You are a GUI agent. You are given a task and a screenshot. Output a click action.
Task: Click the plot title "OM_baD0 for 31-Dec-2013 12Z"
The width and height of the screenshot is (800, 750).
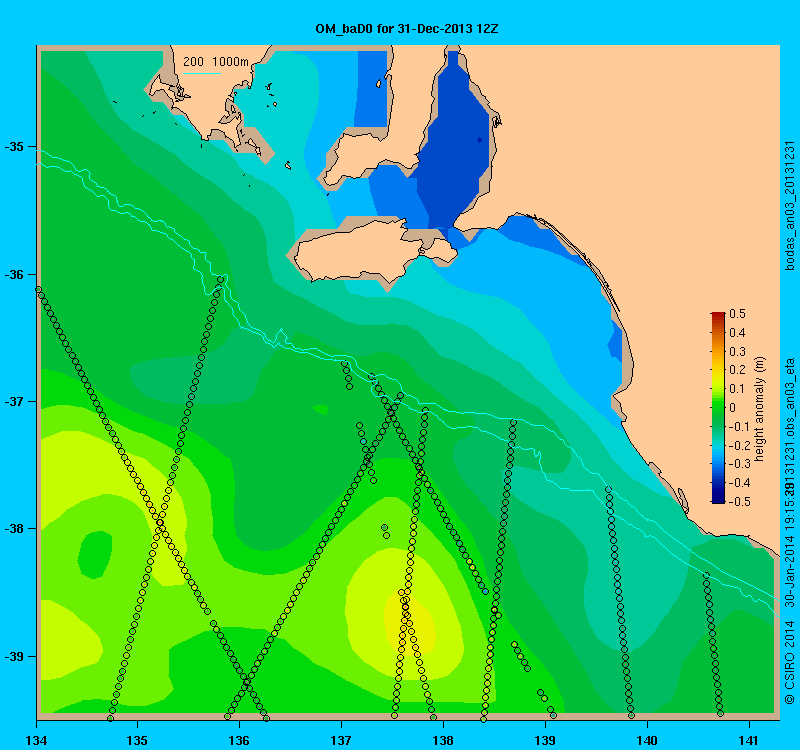[407, 29]
